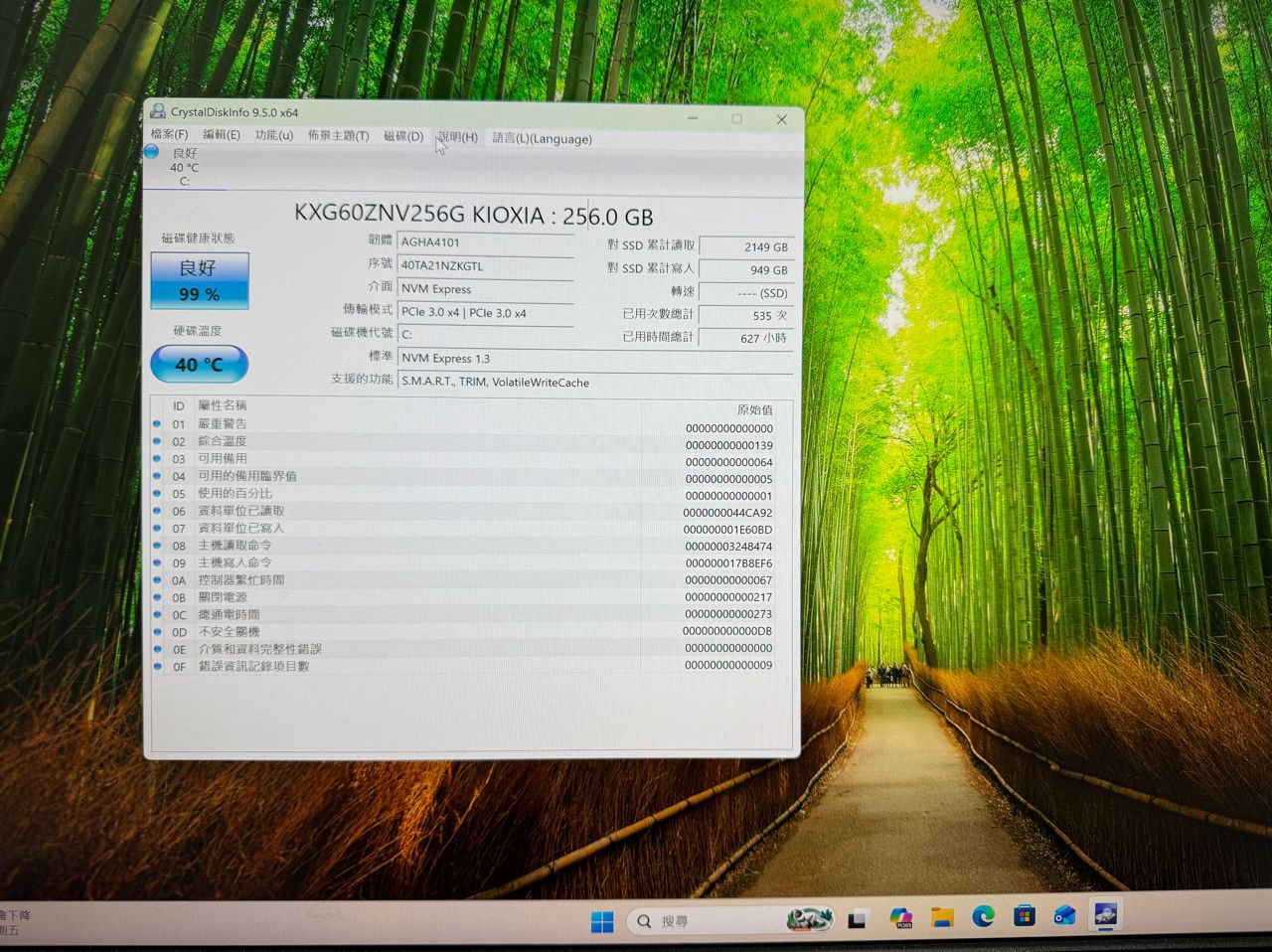Click the blue status orb for drive C:
Screen dimensions: 1272x952
tap(152, 152)
